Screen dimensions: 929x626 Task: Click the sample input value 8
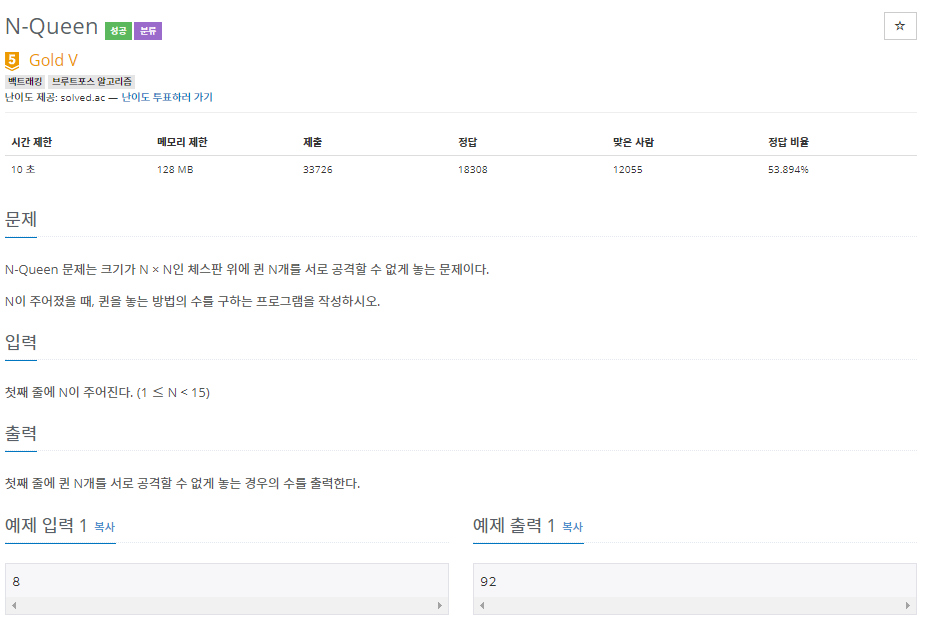click(x=16, y=582)
